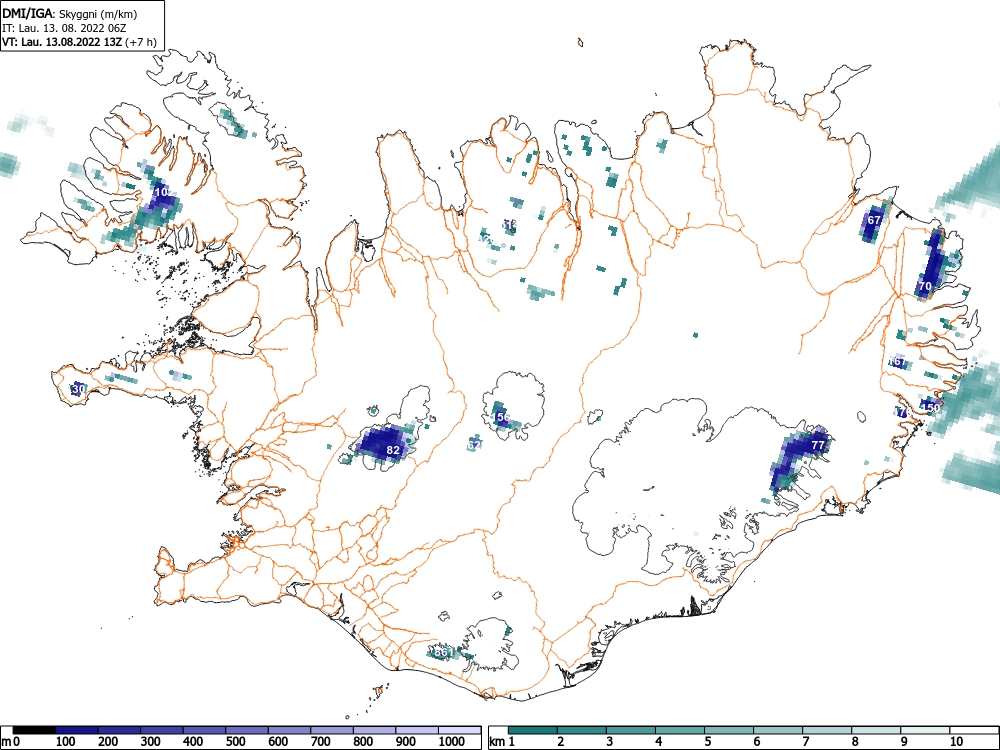Image resolution: width=1000 pixels, height=750 pixels.
Task: Click the '56' visibility value on central glacier
Action: pyautogui.click(x=503, y=418)
